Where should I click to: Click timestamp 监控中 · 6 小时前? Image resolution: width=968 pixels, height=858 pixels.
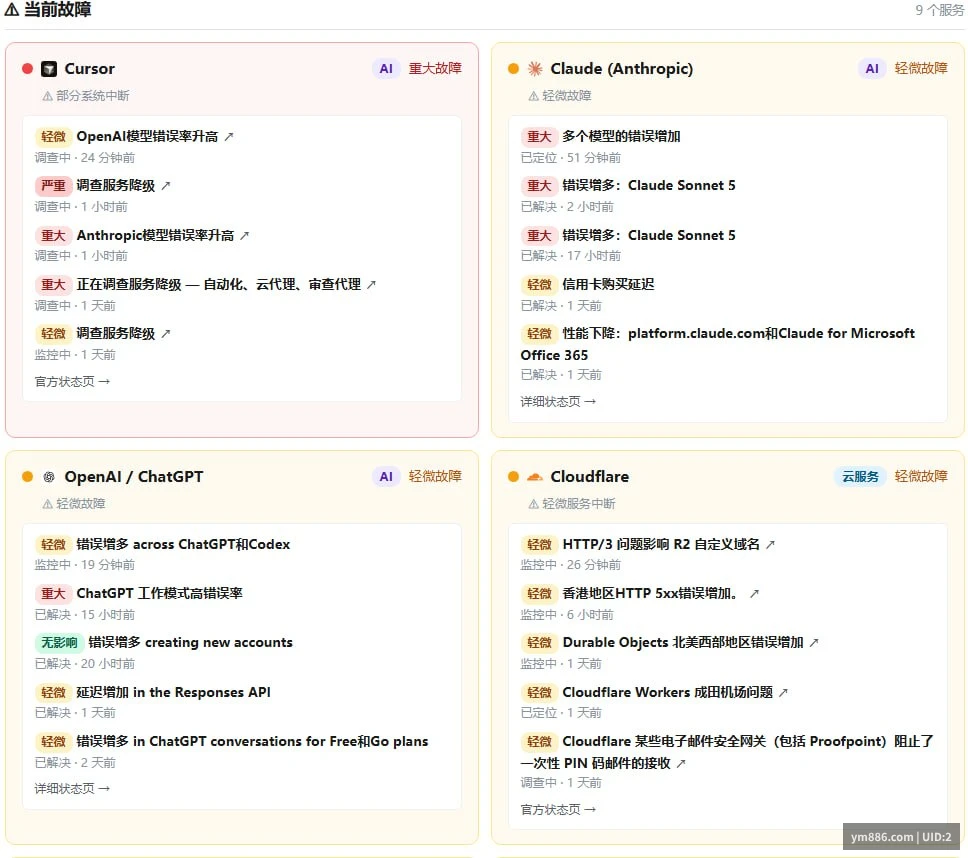tap(567, 615)
